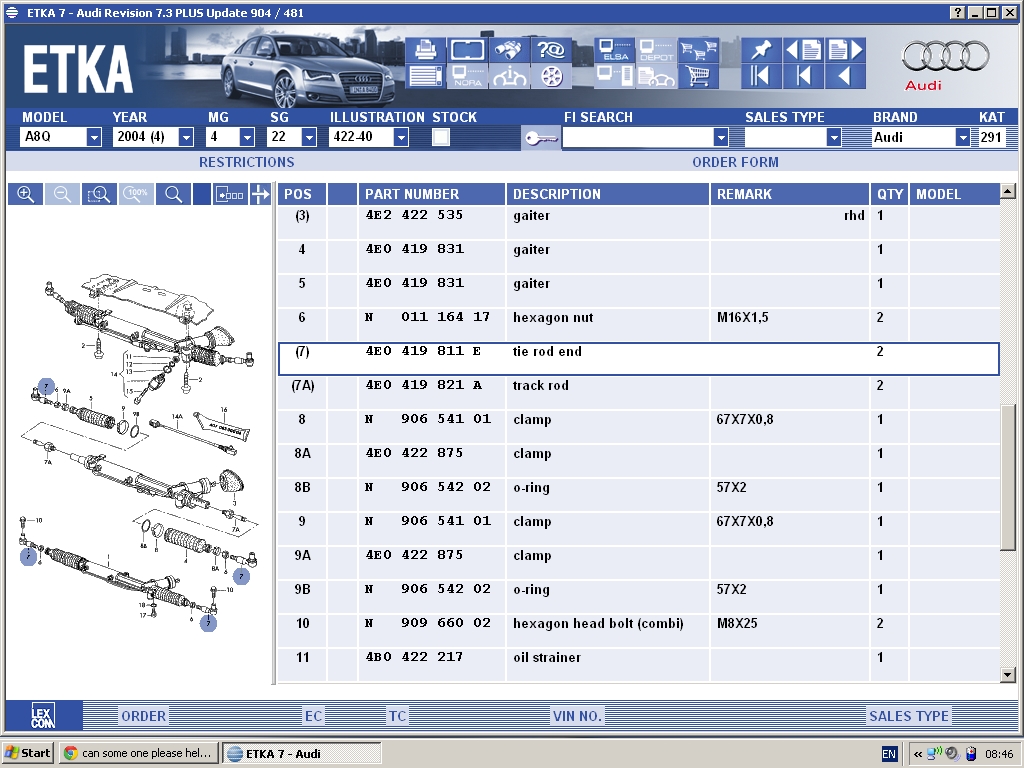Click the computer-to-server icon under ELSA
Image resolution: width=1024 pixels, height=768 pixels.
[615, 76]
